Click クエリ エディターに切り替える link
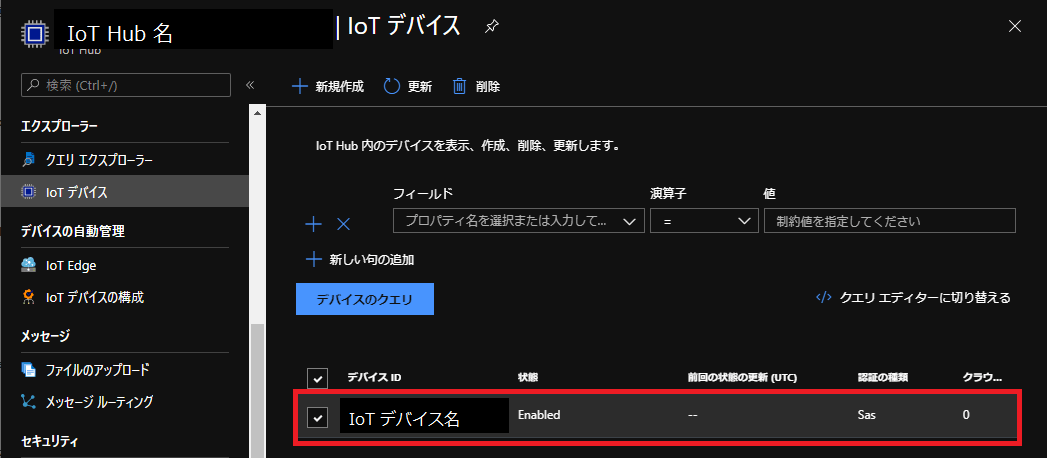 (925, 298)
